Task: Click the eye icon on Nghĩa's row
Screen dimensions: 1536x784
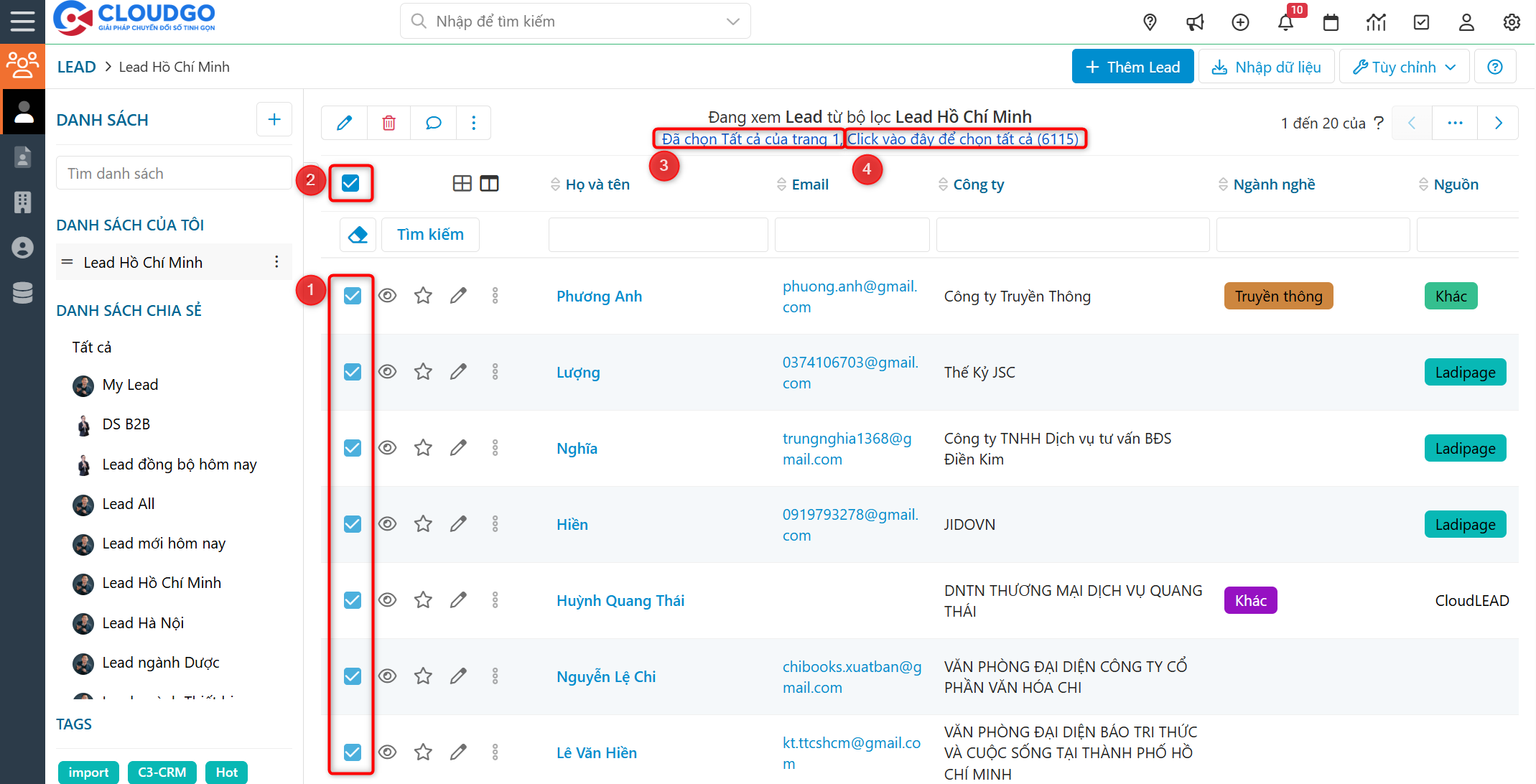Action: (x=388, y=448)
